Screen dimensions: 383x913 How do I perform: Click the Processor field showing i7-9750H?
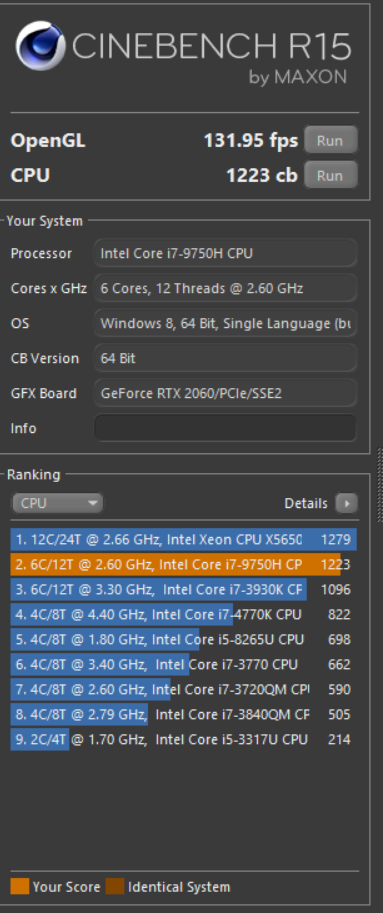tap(225, 253)
